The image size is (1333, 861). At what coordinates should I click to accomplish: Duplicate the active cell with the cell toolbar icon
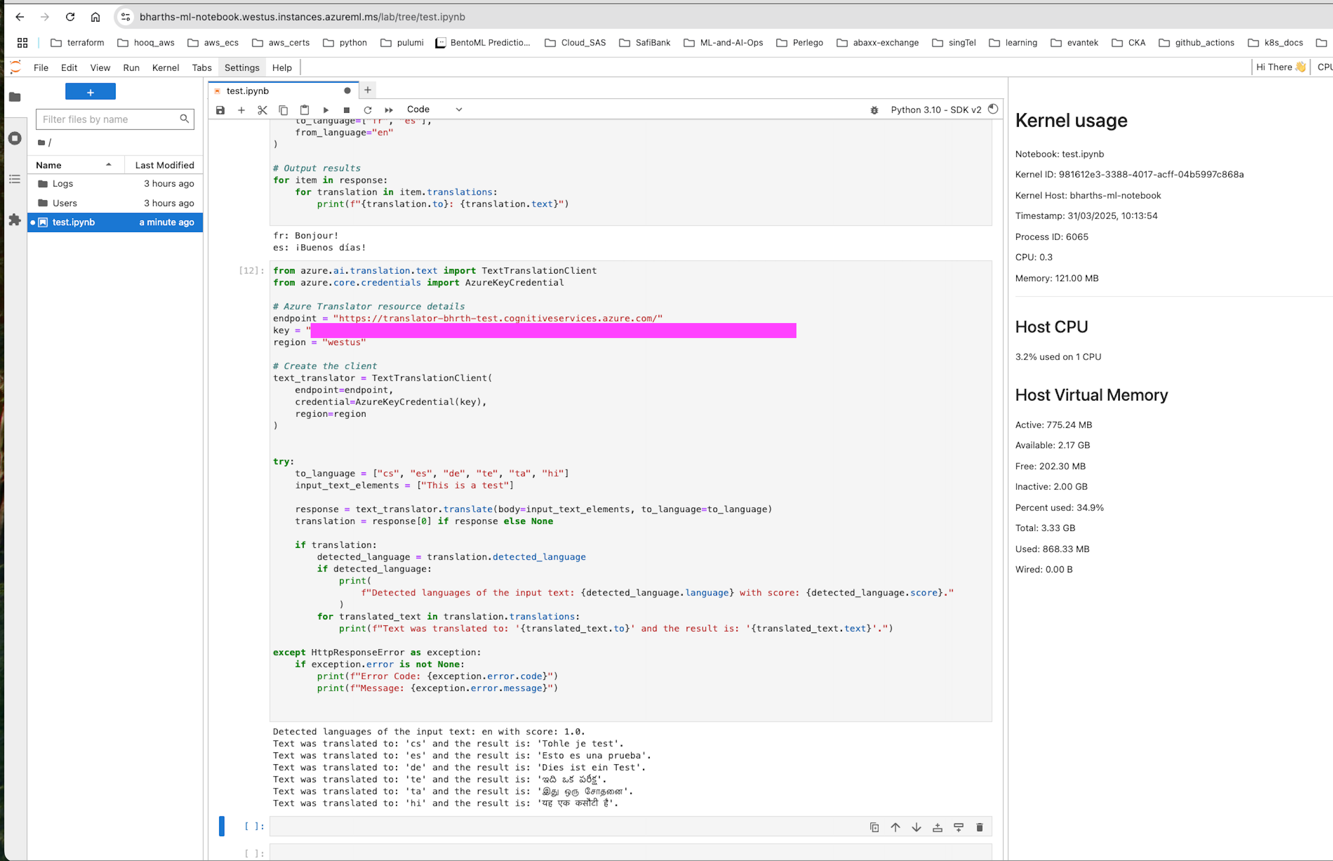pyautogui.click(x=874, y=828)
